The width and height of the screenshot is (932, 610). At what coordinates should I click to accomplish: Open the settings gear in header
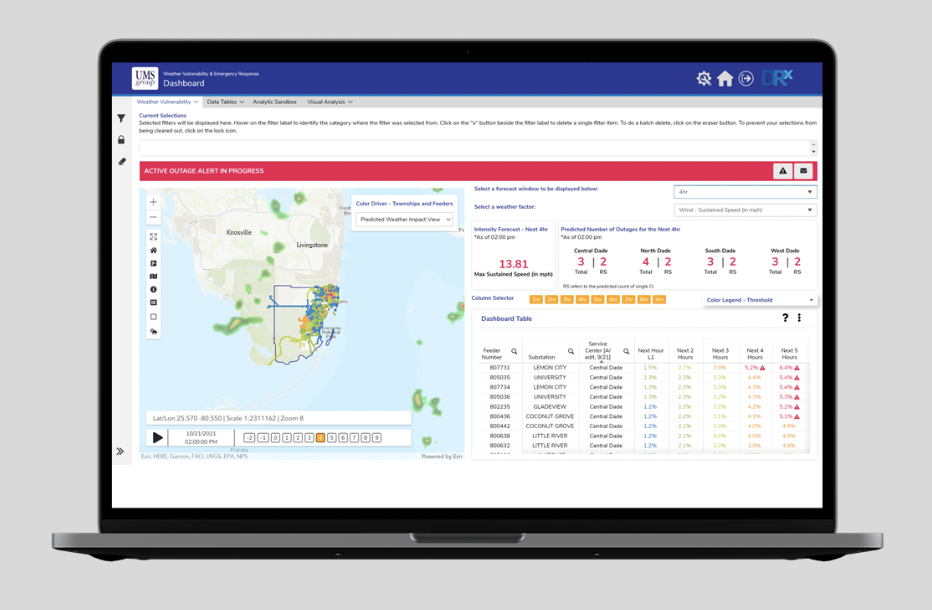[x=704, y=79]
